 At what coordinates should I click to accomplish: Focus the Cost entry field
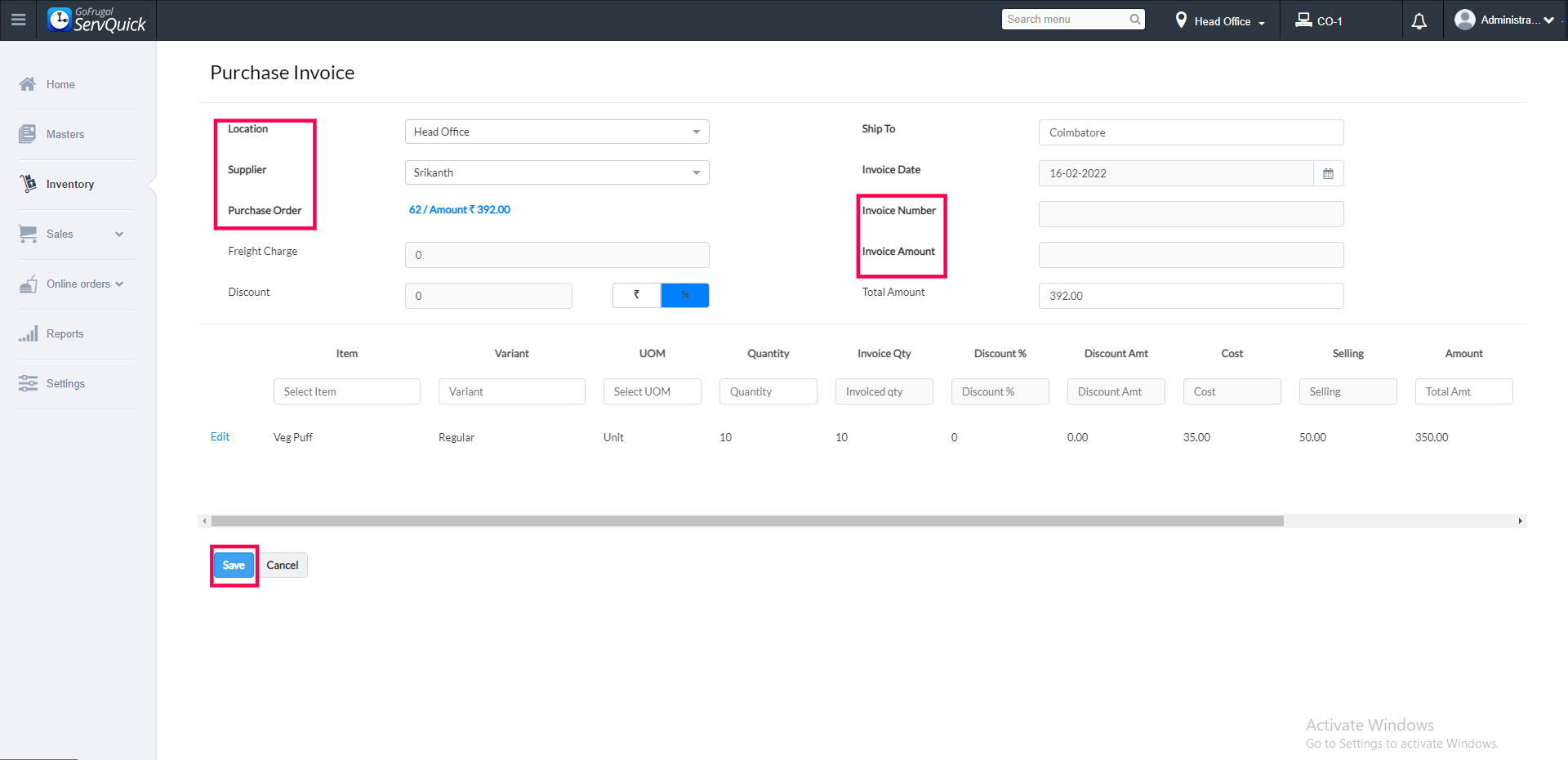1232,391
